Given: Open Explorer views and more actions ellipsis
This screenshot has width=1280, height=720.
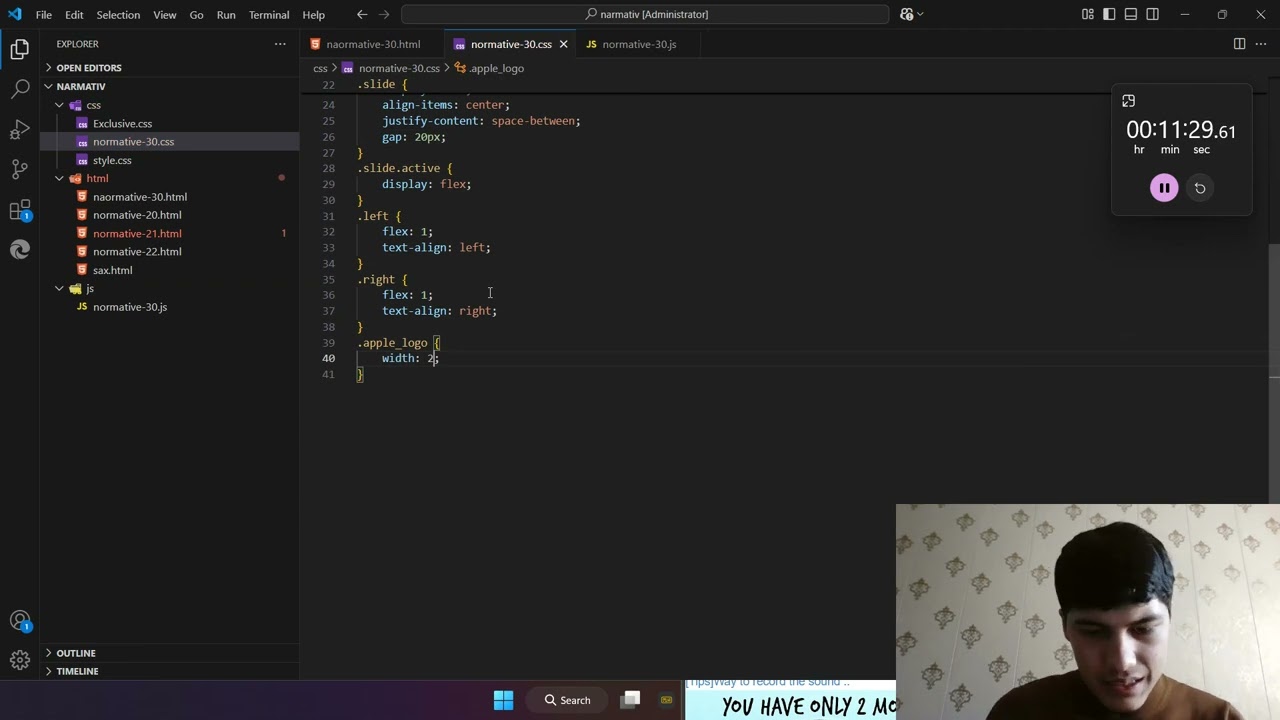Looking at the screenshot, I should (280, 44).
